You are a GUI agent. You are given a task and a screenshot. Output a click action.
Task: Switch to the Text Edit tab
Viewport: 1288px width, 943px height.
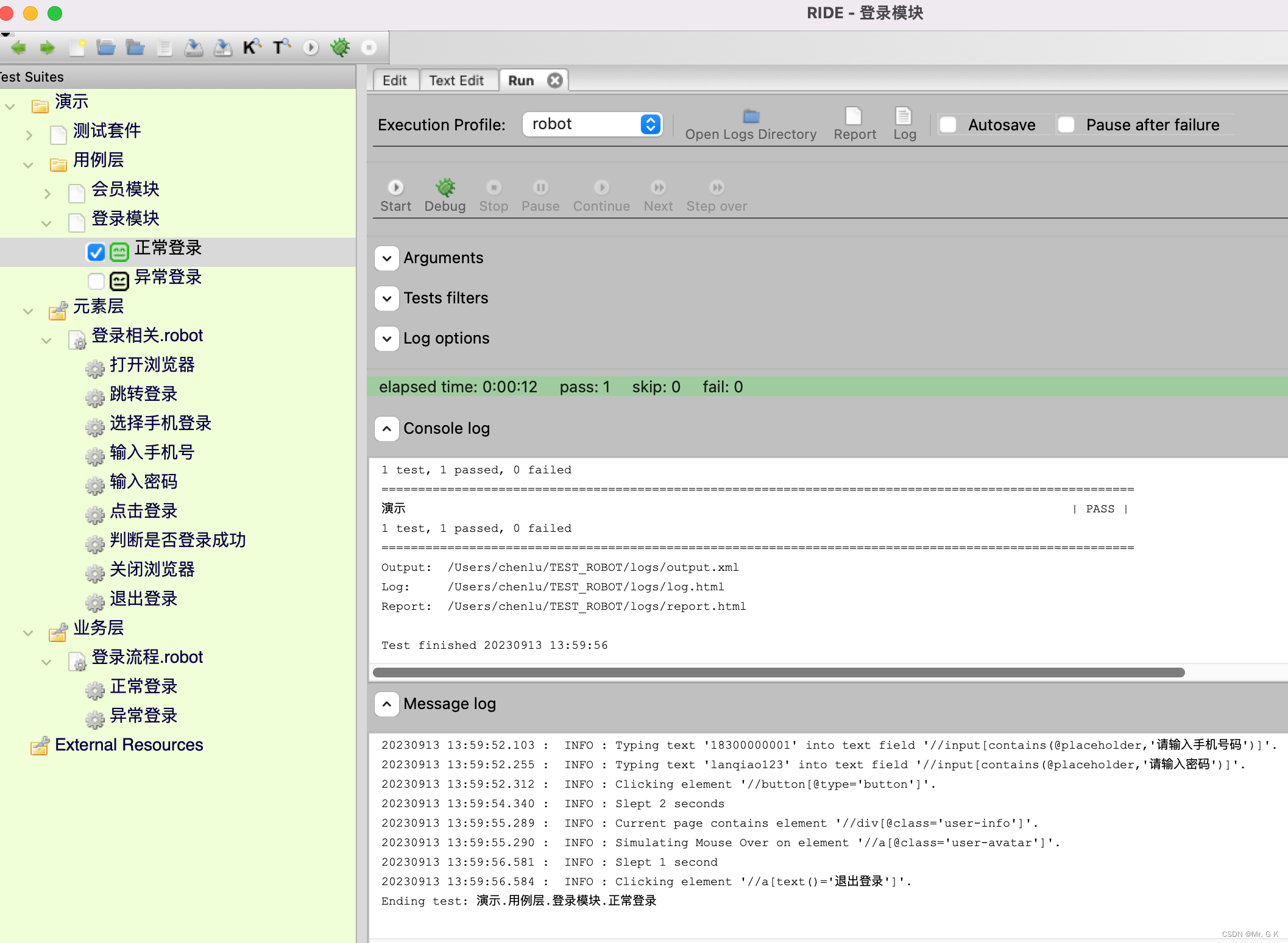coord(456,80)
